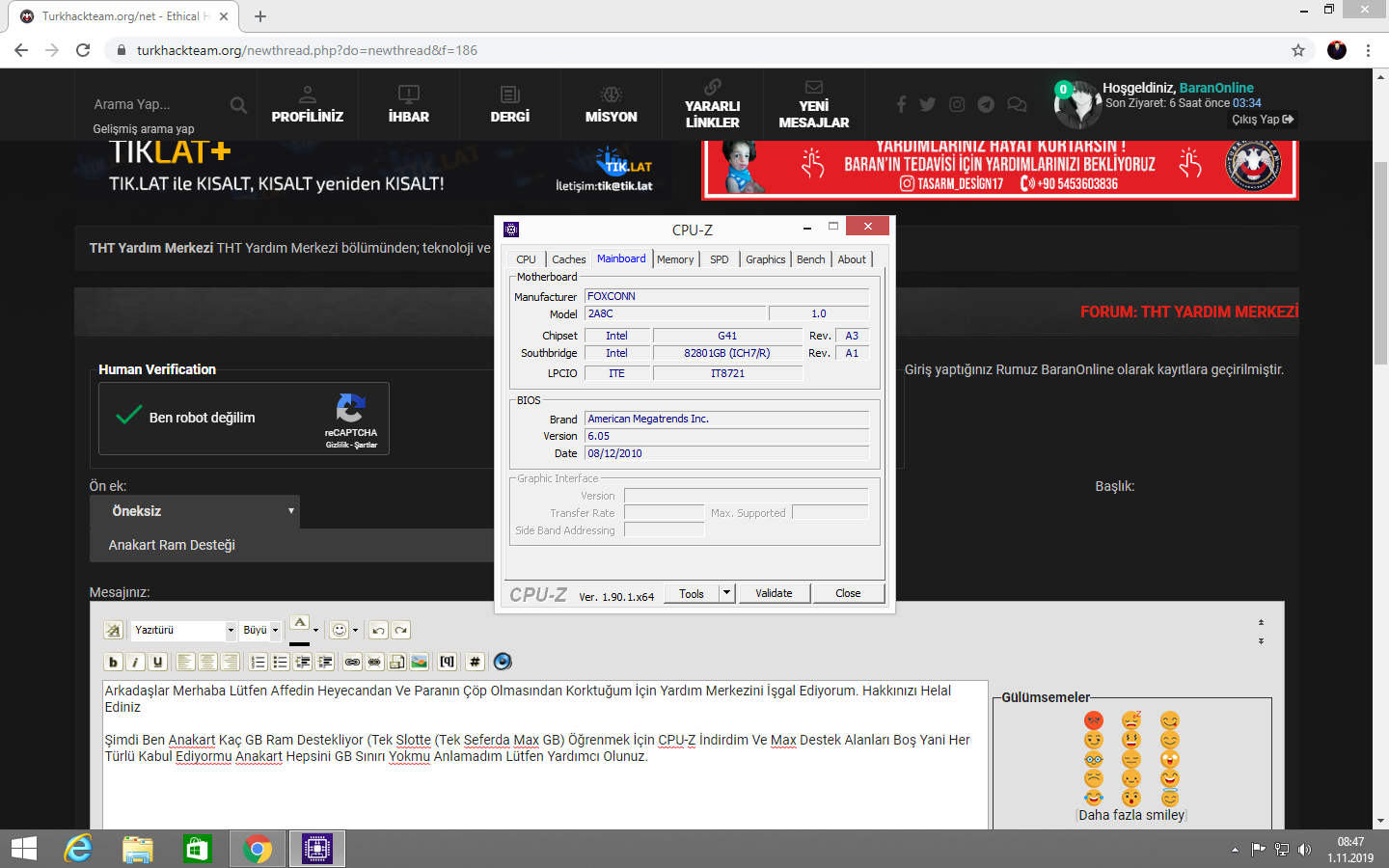Viewport: 1389px width, 868px height.
Task: Click the email attachment icon in editor toolbar
Action: 396,662
